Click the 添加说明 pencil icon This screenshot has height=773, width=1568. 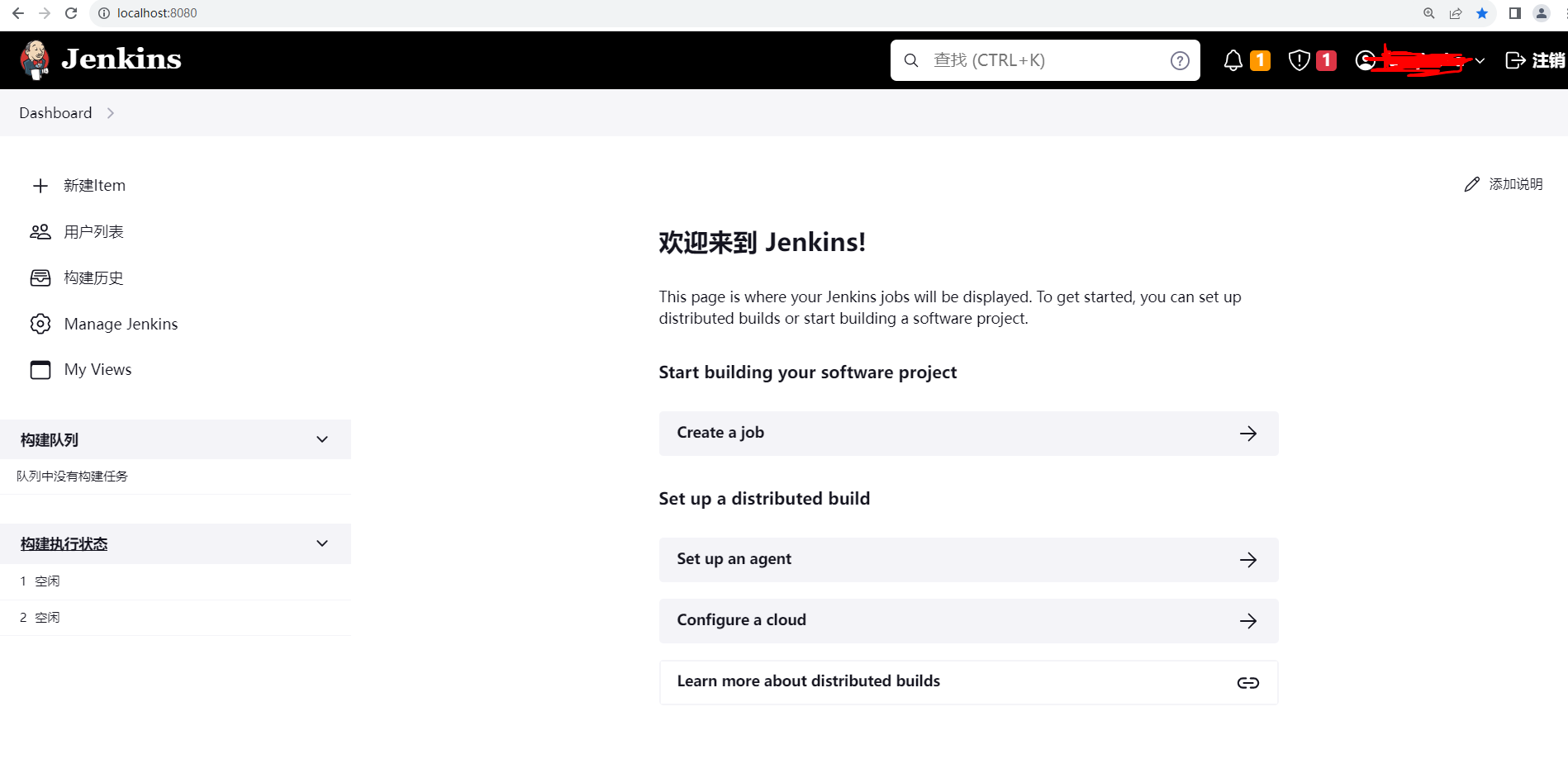pos(1471,184)
